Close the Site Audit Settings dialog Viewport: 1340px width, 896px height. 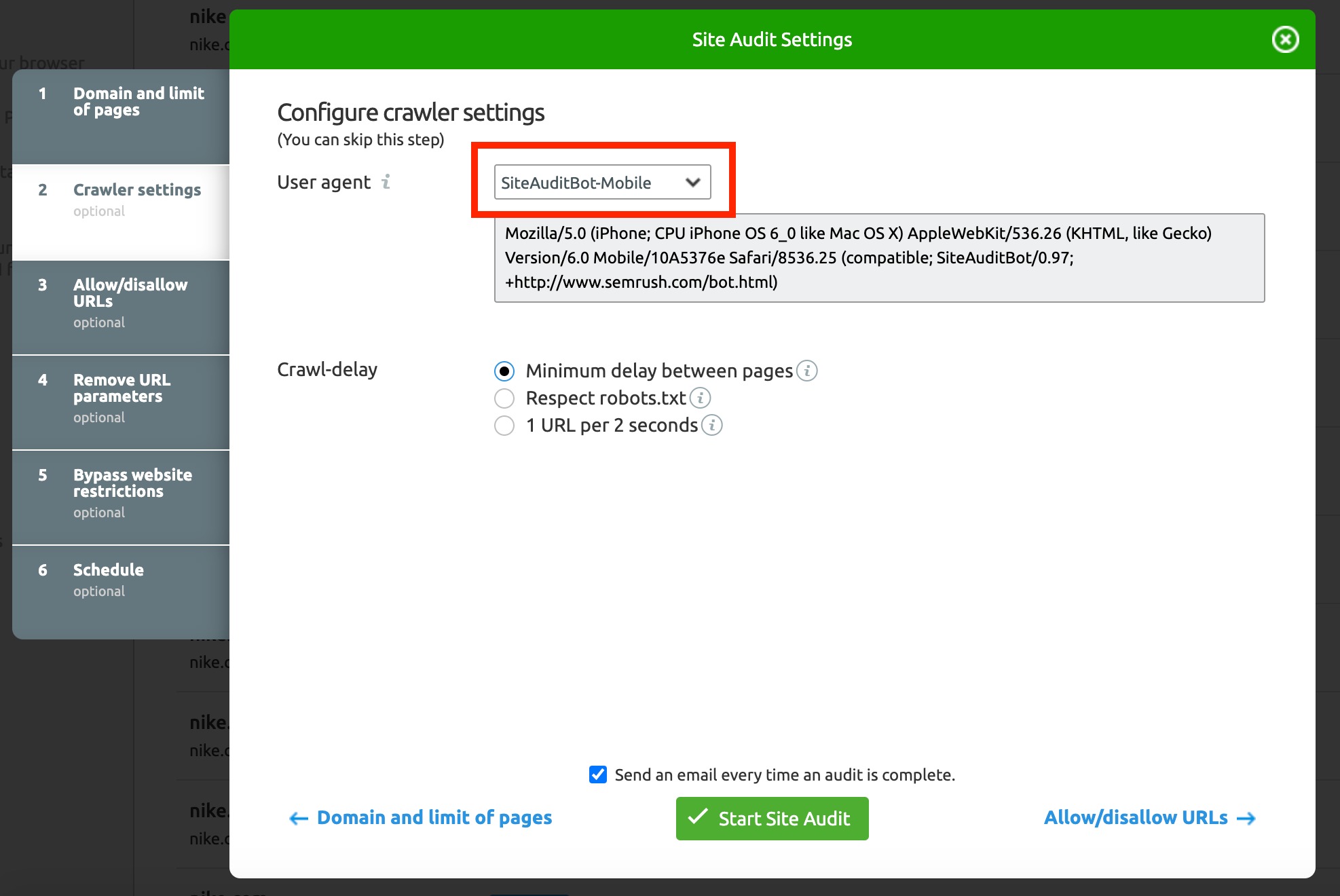[x=1285, y=39]
